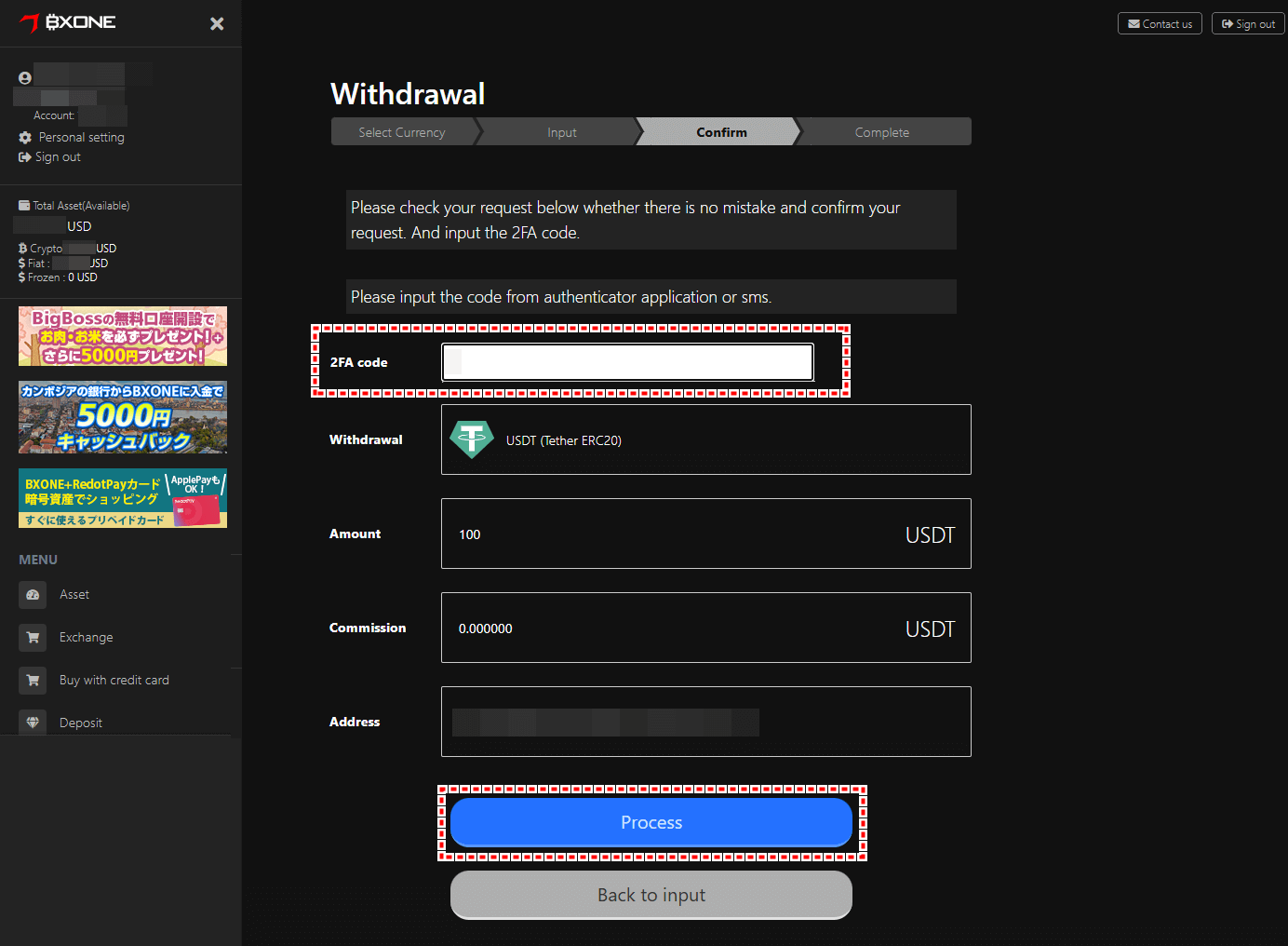The height and width of the screenshot is (946, 1288).
Task: Open the BXONE+RedotPay card banner
Action: (x=123, y=498)
